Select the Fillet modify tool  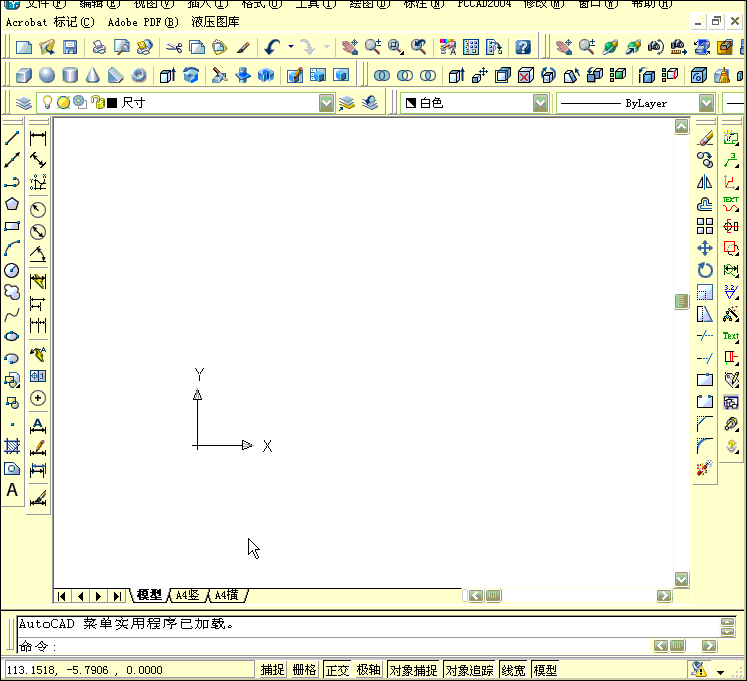705,446
